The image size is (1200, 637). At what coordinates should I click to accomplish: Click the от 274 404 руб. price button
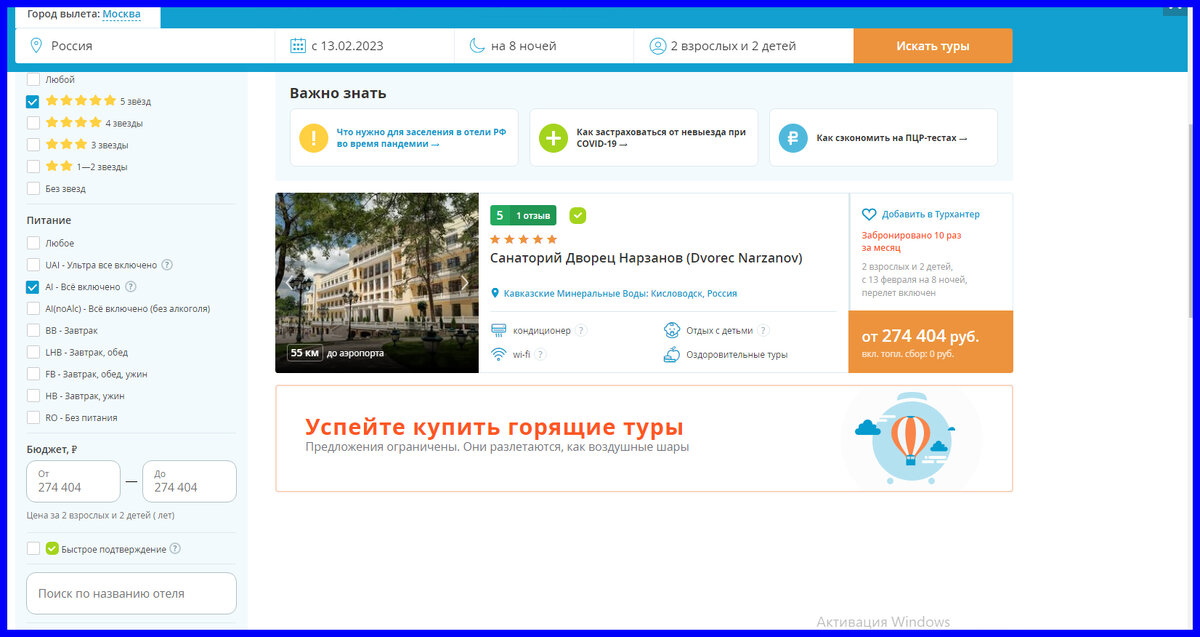(x=931, y=342)
